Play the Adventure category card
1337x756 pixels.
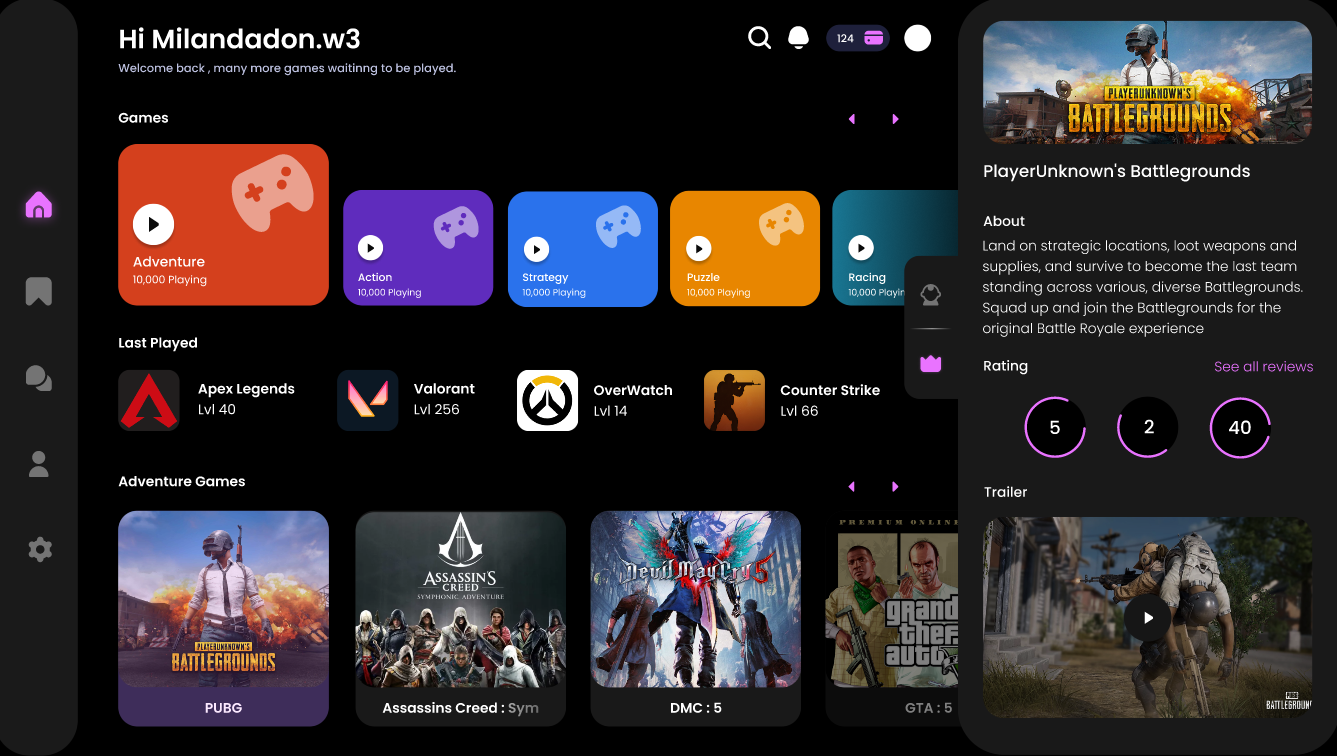153,225
